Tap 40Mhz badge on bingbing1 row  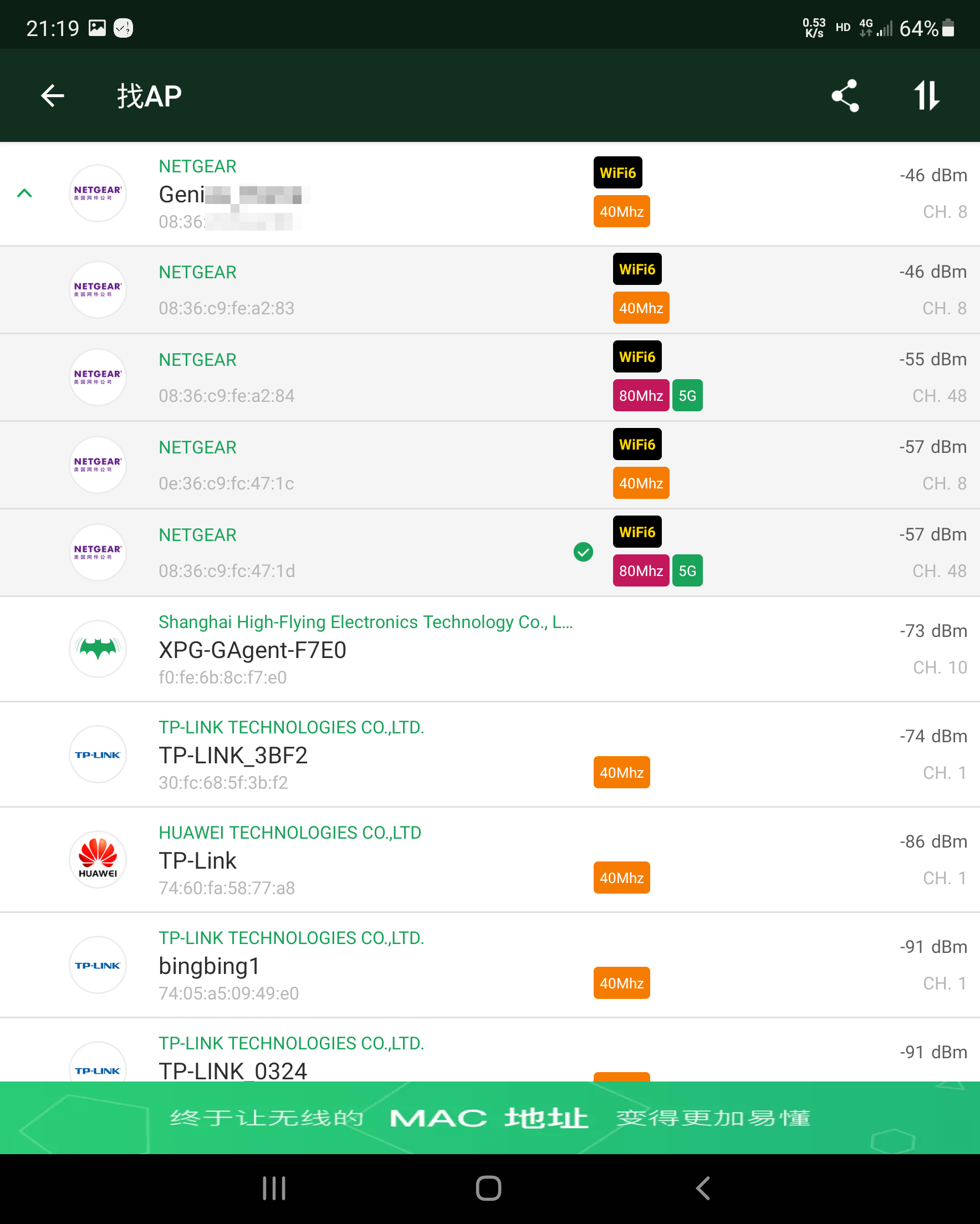tap(622, 983)
